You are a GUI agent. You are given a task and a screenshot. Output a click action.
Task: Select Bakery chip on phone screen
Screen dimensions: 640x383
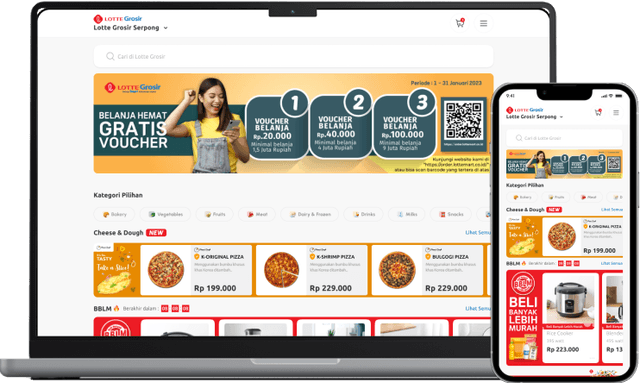tap(522, 197)
